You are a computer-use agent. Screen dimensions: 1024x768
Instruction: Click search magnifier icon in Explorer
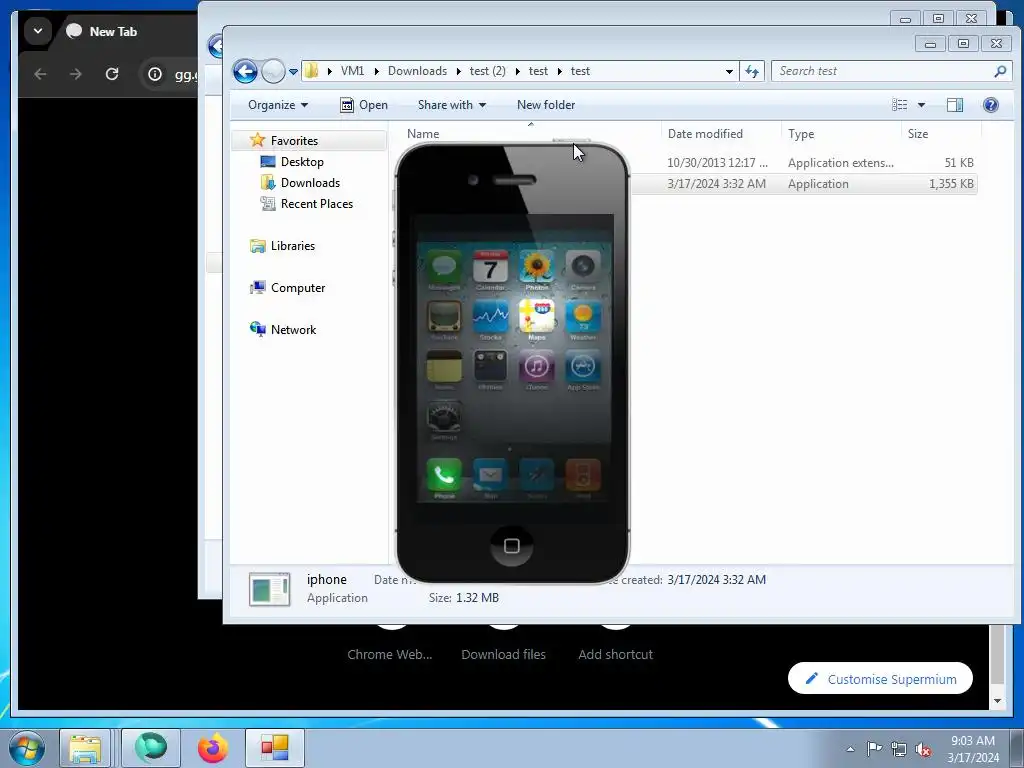[1000, 71]
